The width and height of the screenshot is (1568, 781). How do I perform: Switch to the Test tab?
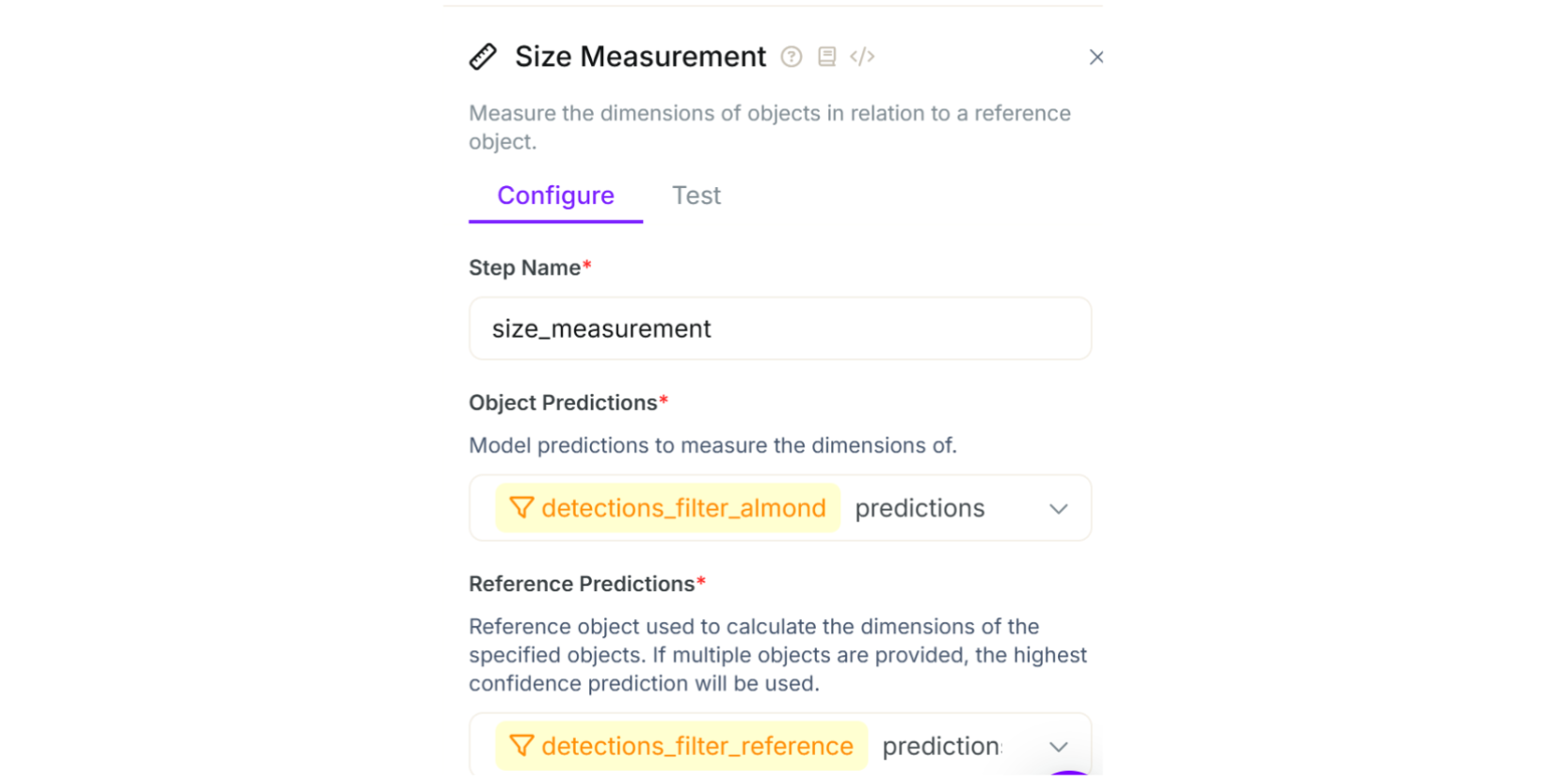696,196
